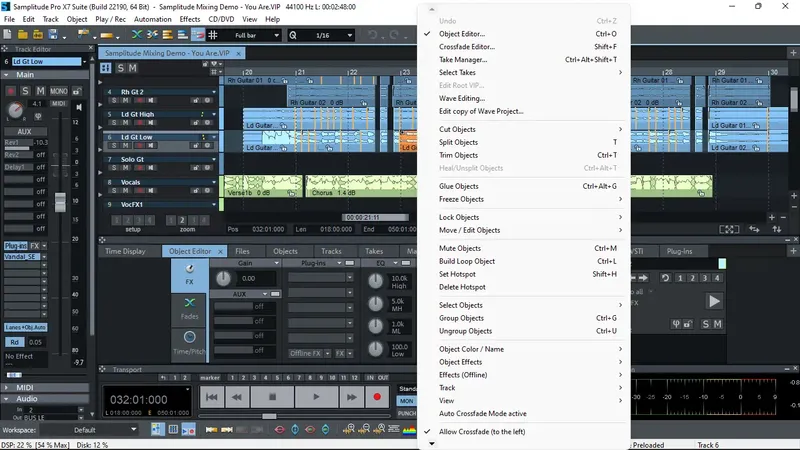This screenshot has width=800, height=450.
Task: Click the rainbow spectral display icon
Action: (409, 430)
